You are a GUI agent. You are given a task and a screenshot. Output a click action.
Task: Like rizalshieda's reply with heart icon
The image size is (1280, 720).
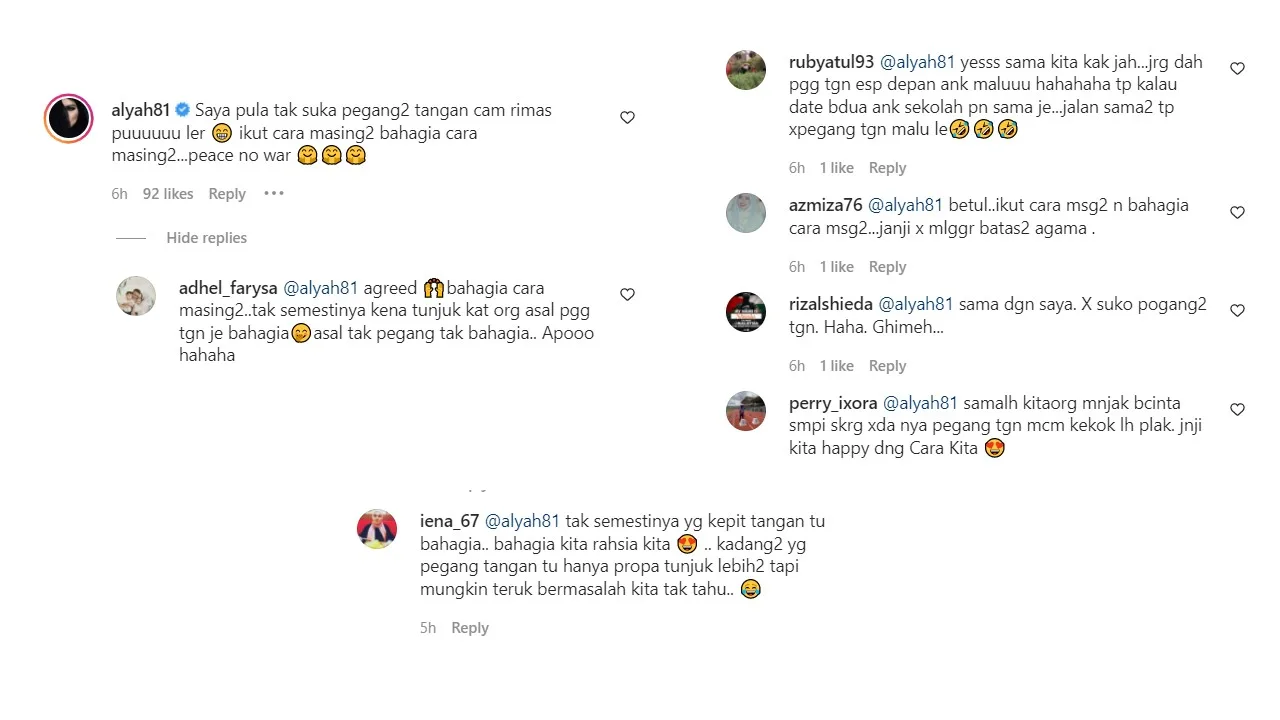[x=1237, y=311]
